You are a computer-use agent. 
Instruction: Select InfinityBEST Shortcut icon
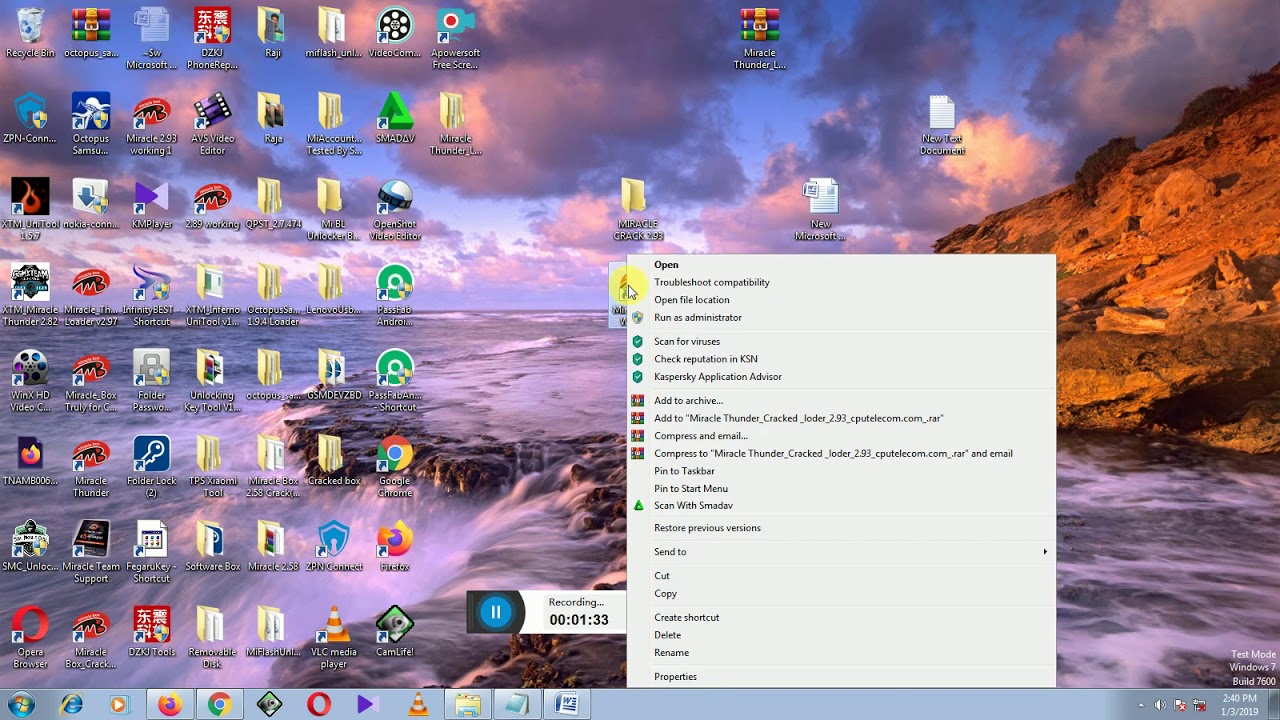(151, 296)
